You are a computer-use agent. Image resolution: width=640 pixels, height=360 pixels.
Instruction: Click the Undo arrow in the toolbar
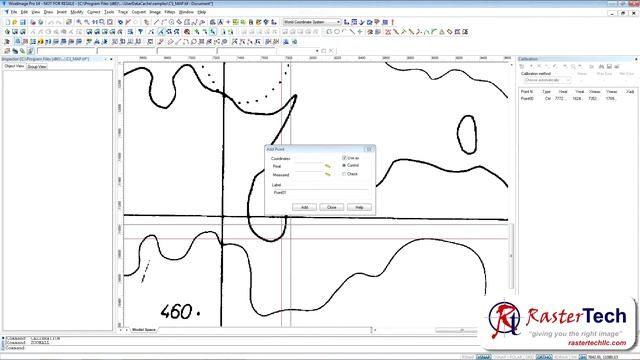pos(51,22)
